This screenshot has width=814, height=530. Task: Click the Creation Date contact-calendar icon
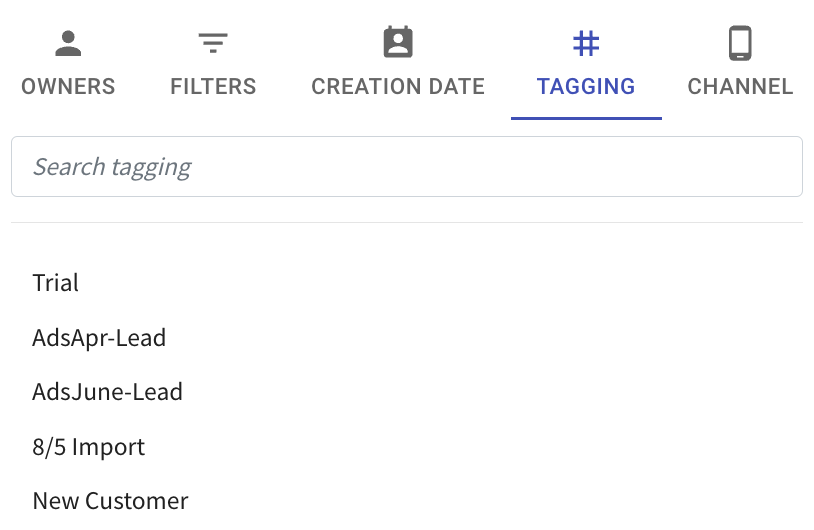tap(398, 42)
